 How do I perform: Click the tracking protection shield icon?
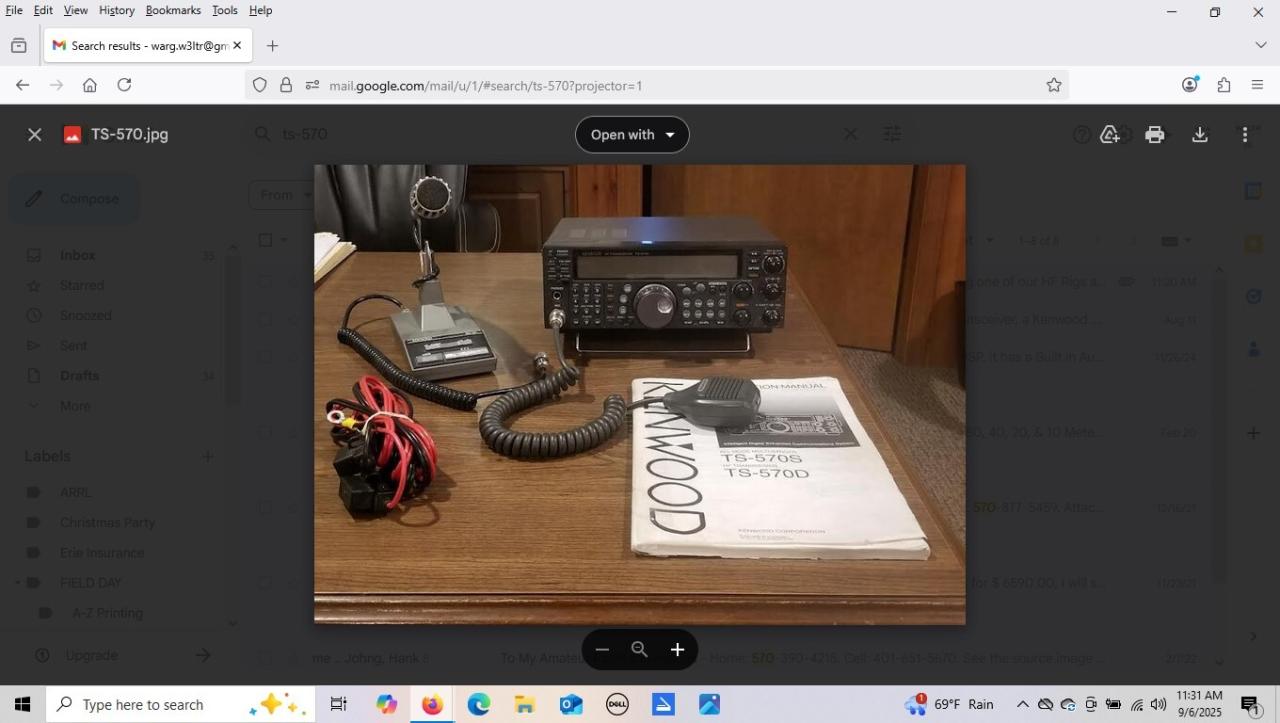tap(260, 85)
